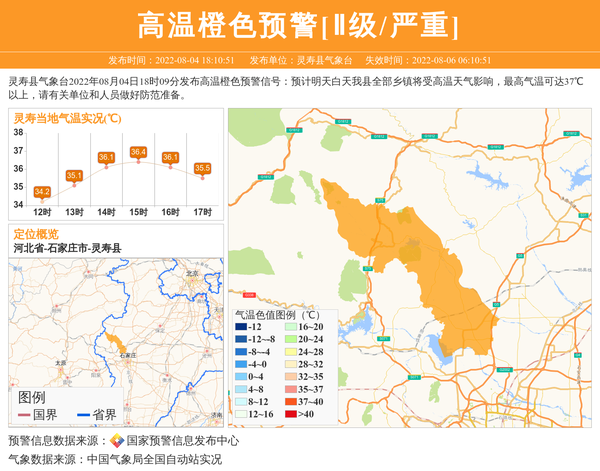
Task: Click the -12 dark blue legend swatch
Action: (241, 327)
